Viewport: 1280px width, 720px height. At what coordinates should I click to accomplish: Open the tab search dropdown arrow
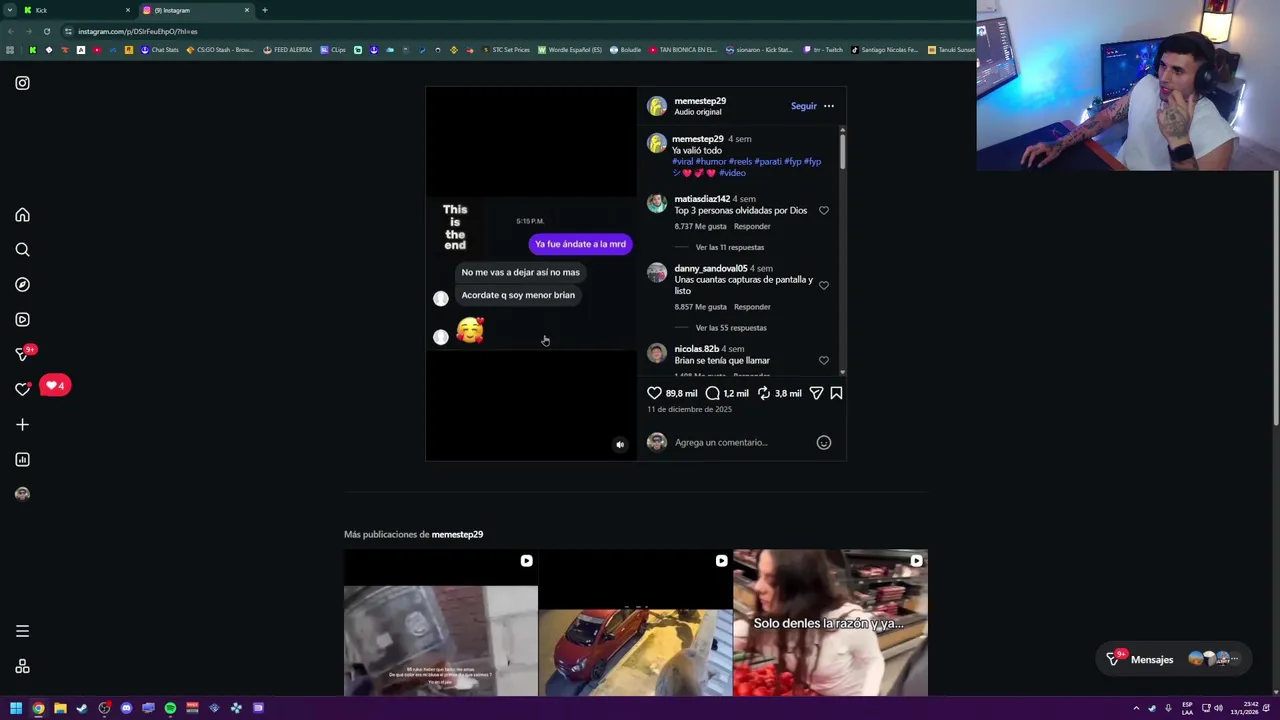point(9,10)
